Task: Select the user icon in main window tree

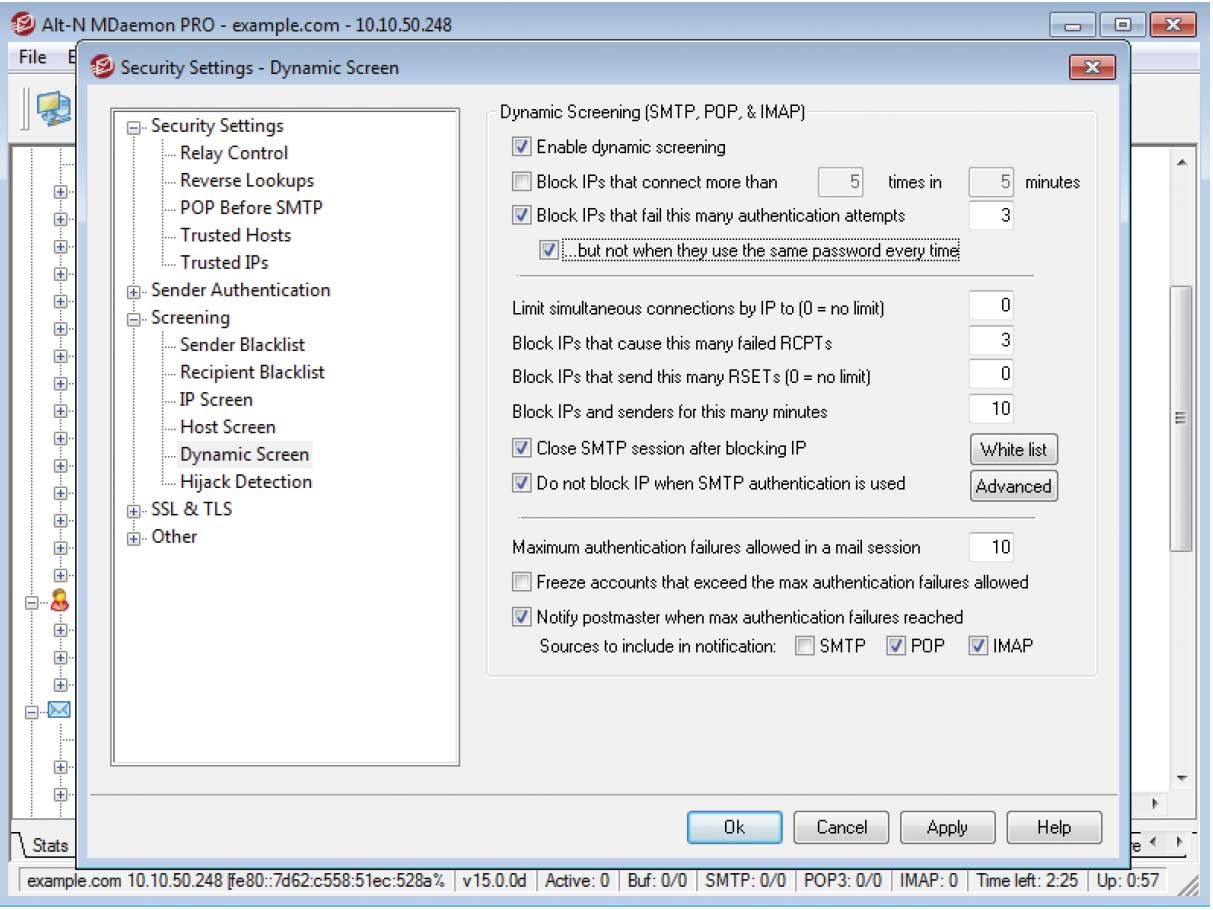Action: 59,602
